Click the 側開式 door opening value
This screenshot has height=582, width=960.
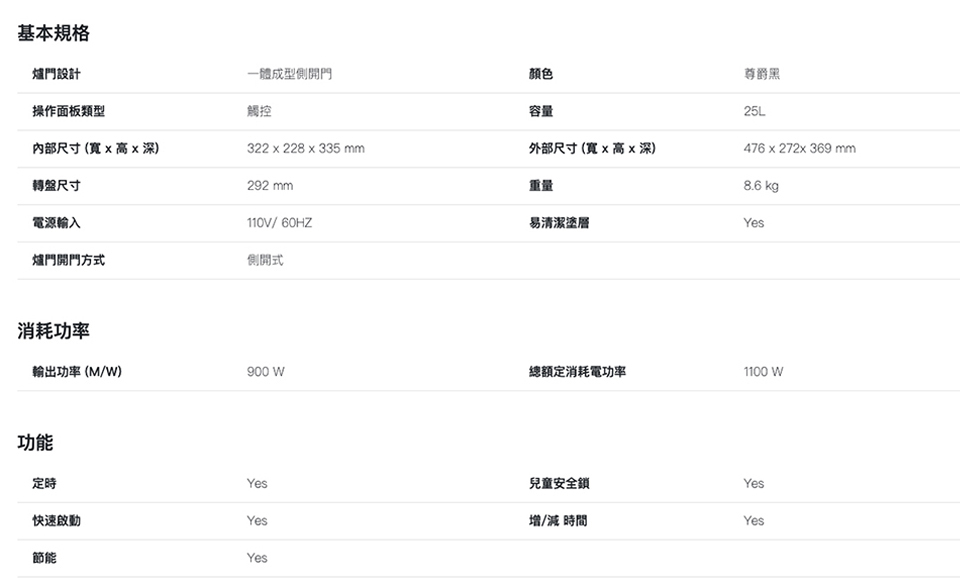click(265, 260)
